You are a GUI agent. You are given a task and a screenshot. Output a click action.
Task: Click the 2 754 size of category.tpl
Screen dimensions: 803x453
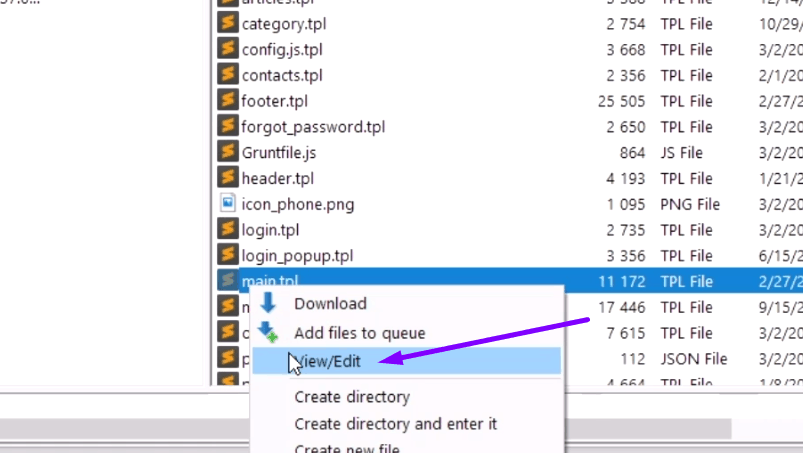point(625,24)
